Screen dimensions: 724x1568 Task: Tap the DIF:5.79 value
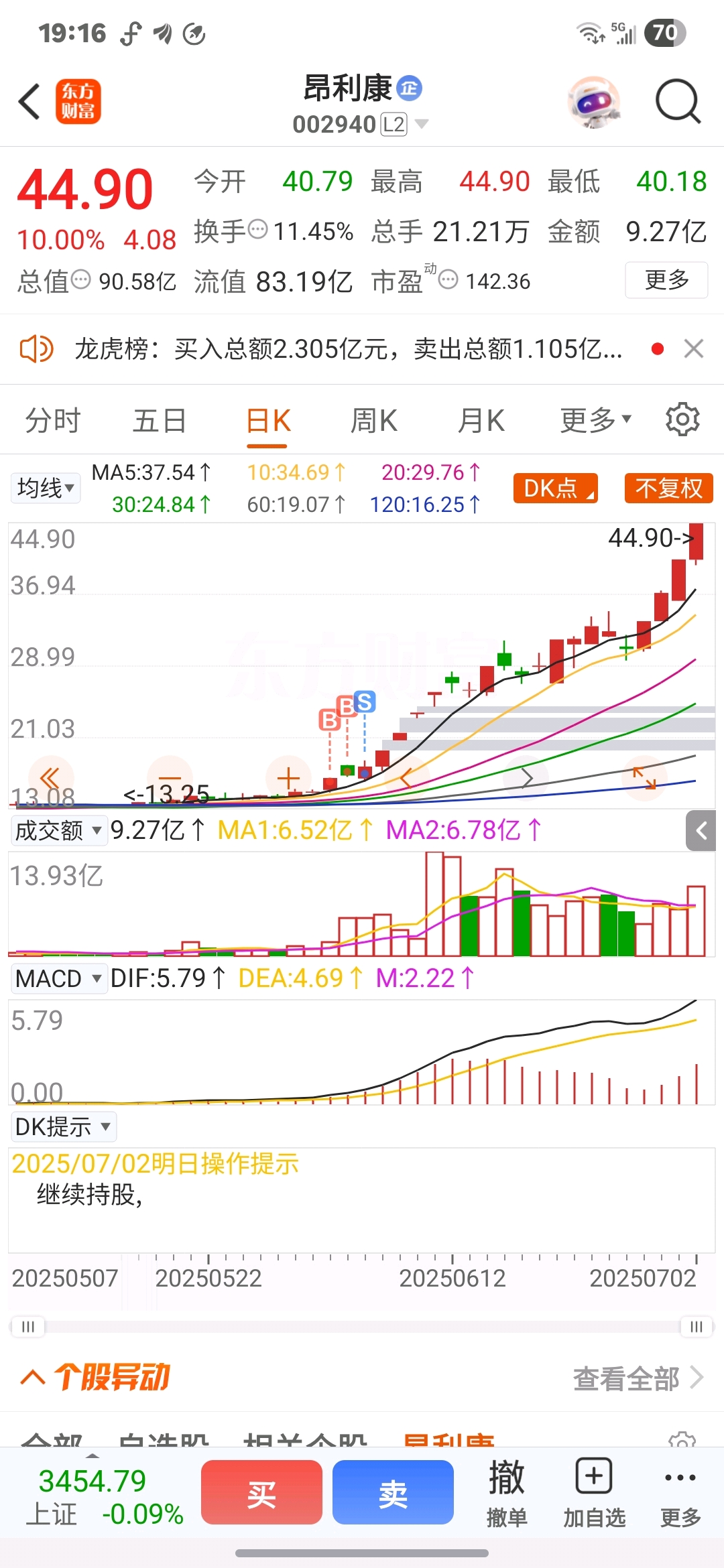(168, 978)
